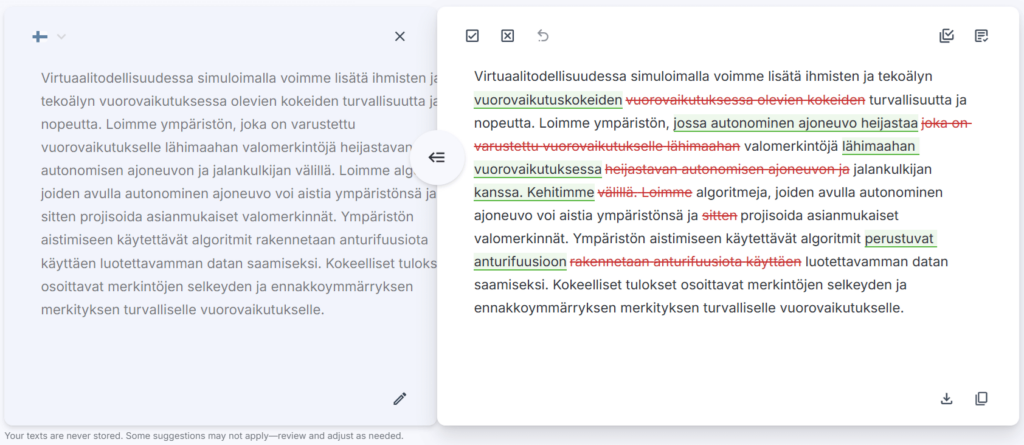Click struck-through "vuorovaikutuksessa olevien kokeiden"
The height and width of the screenshot is (445, 1024).
[745, 100]
